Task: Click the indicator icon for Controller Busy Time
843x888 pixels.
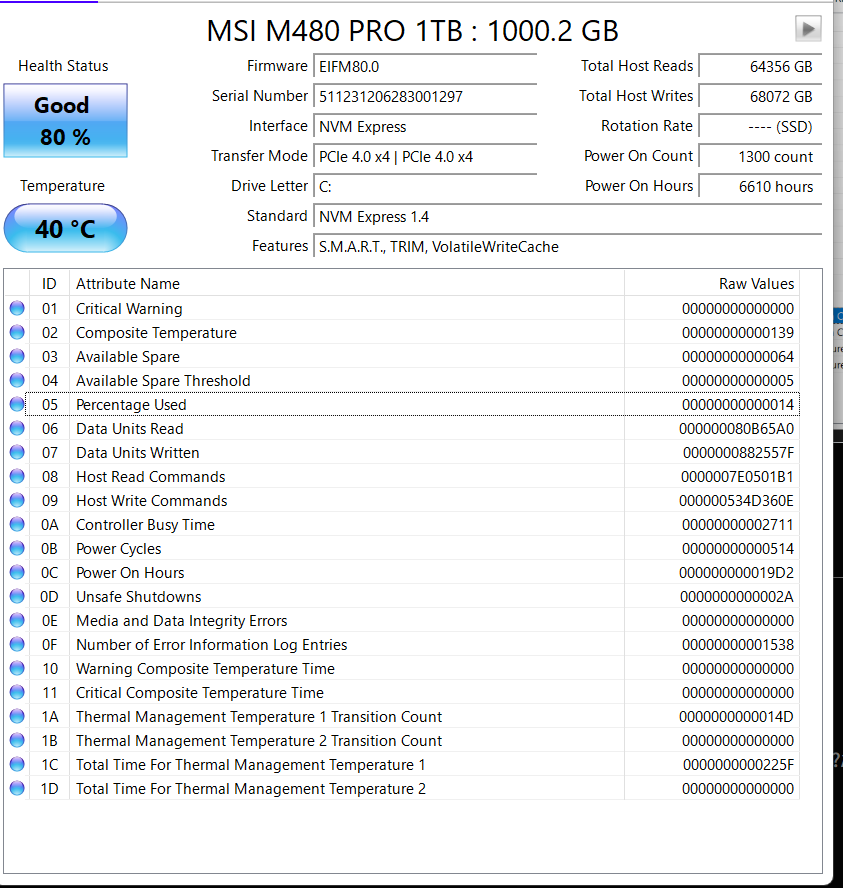Action: 17,524
